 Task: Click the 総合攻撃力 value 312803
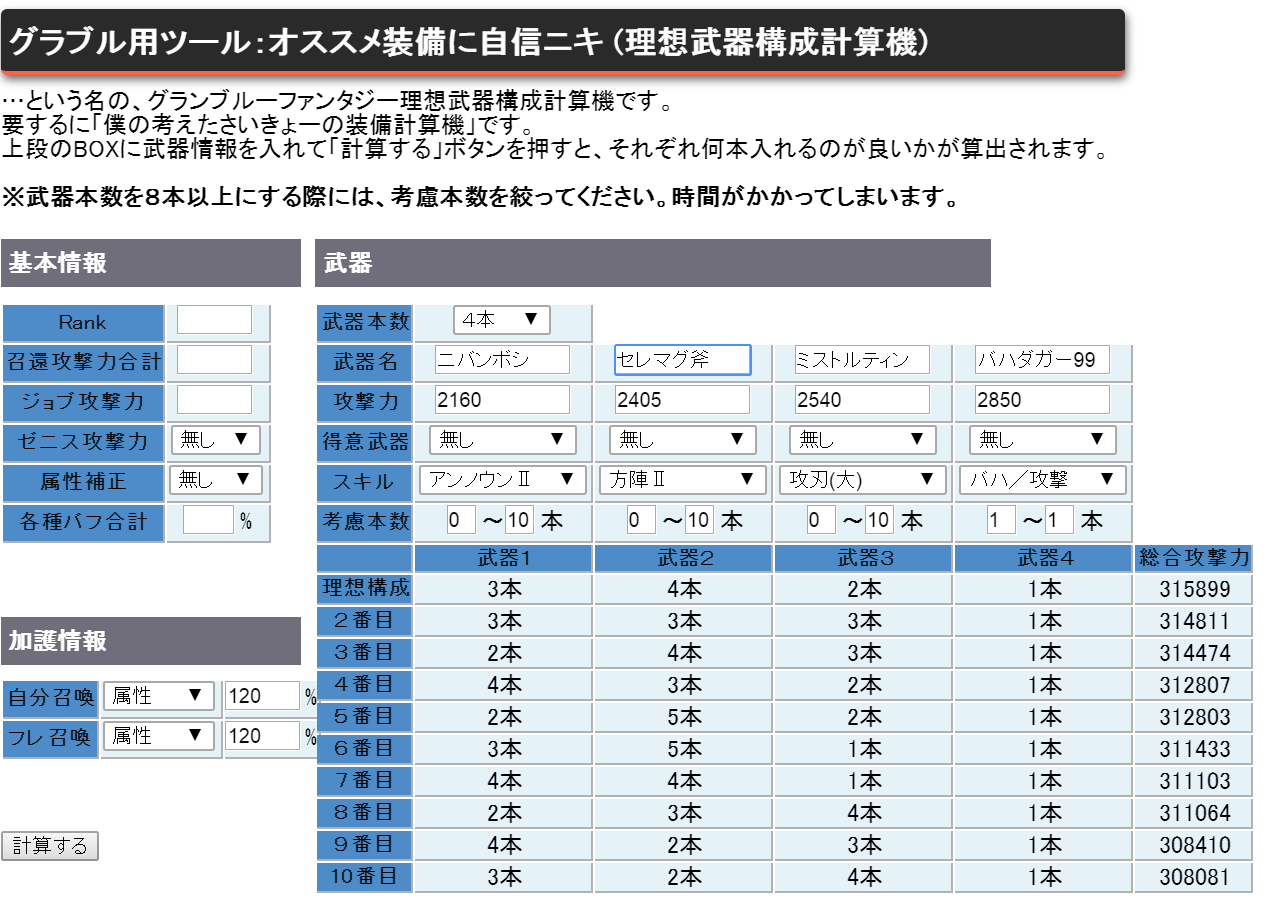point(1194,718)
